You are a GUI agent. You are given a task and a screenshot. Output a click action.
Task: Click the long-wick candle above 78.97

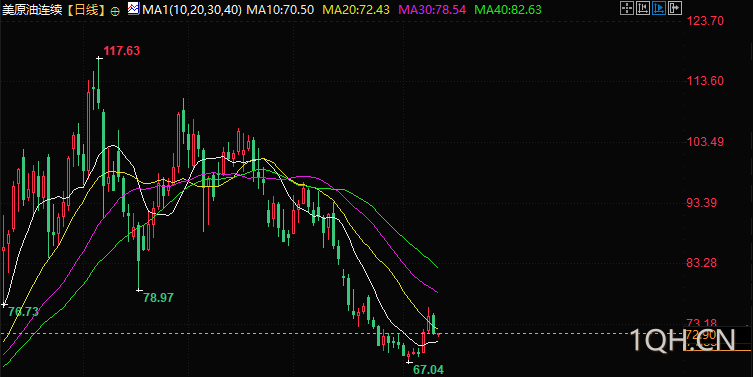coord(138,257)
